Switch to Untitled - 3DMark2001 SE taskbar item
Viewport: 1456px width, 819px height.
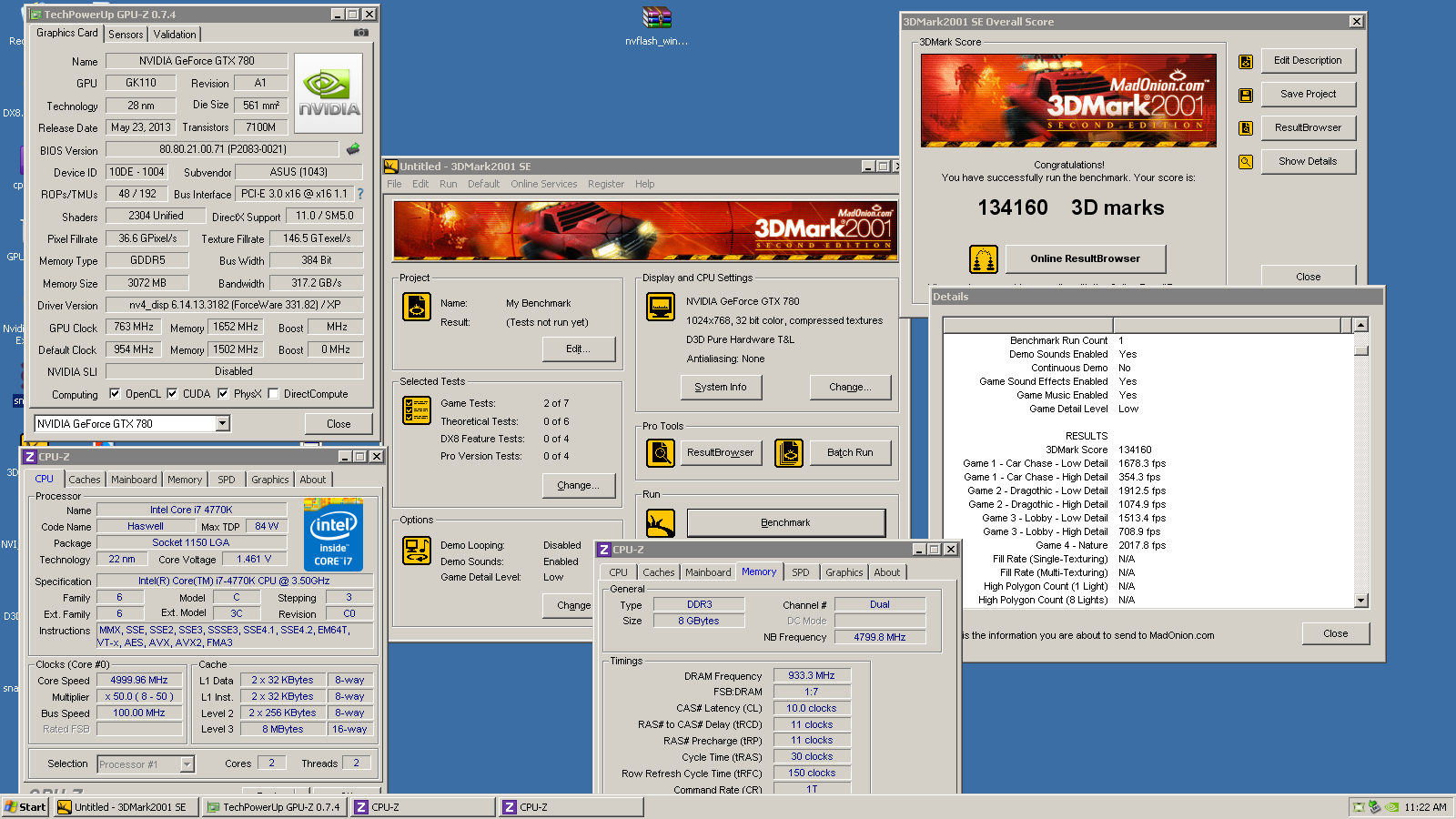click(x=126, y=807)
